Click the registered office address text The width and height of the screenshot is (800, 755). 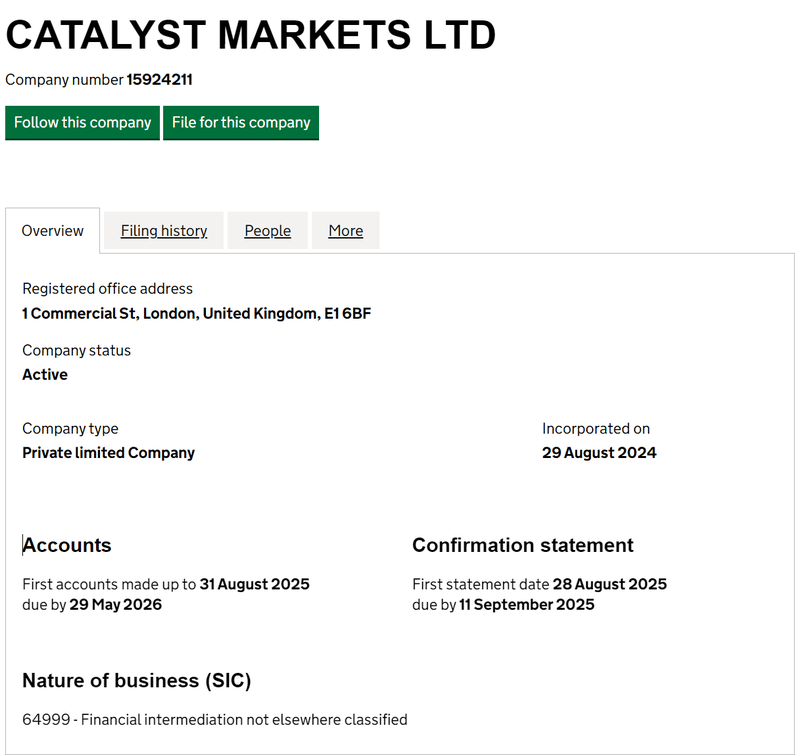click(197, 313)
